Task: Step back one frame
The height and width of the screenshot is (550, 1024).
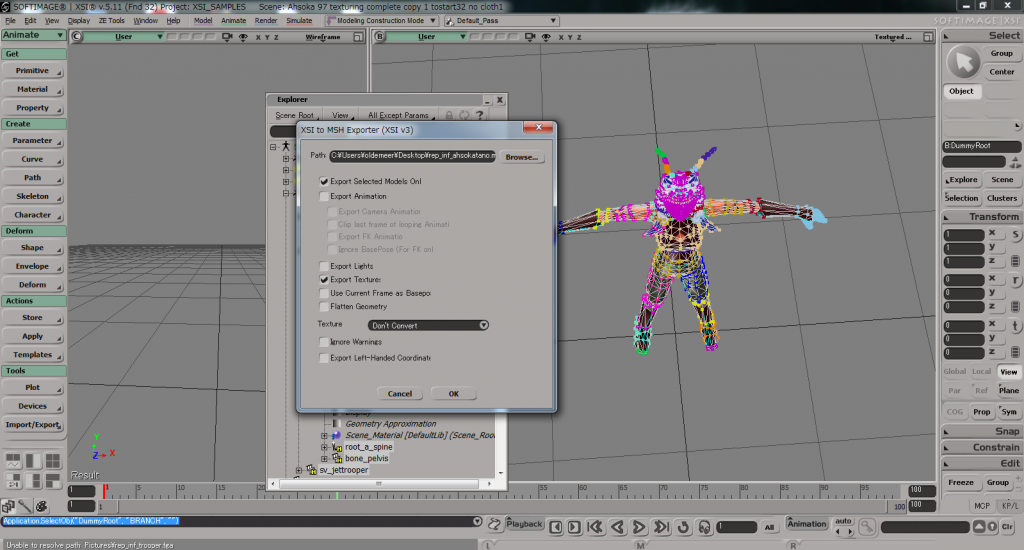Action: tap(556, 526)
